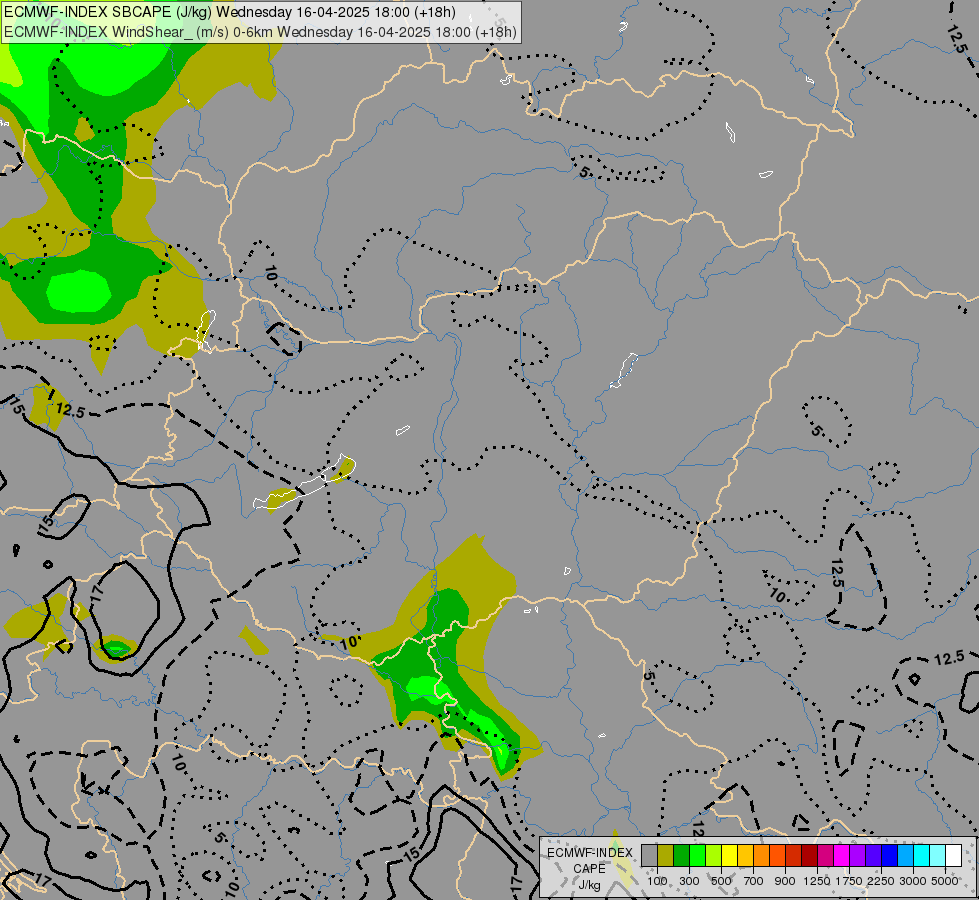Select the orange swatch left of 700 tick

coord(762,856)
